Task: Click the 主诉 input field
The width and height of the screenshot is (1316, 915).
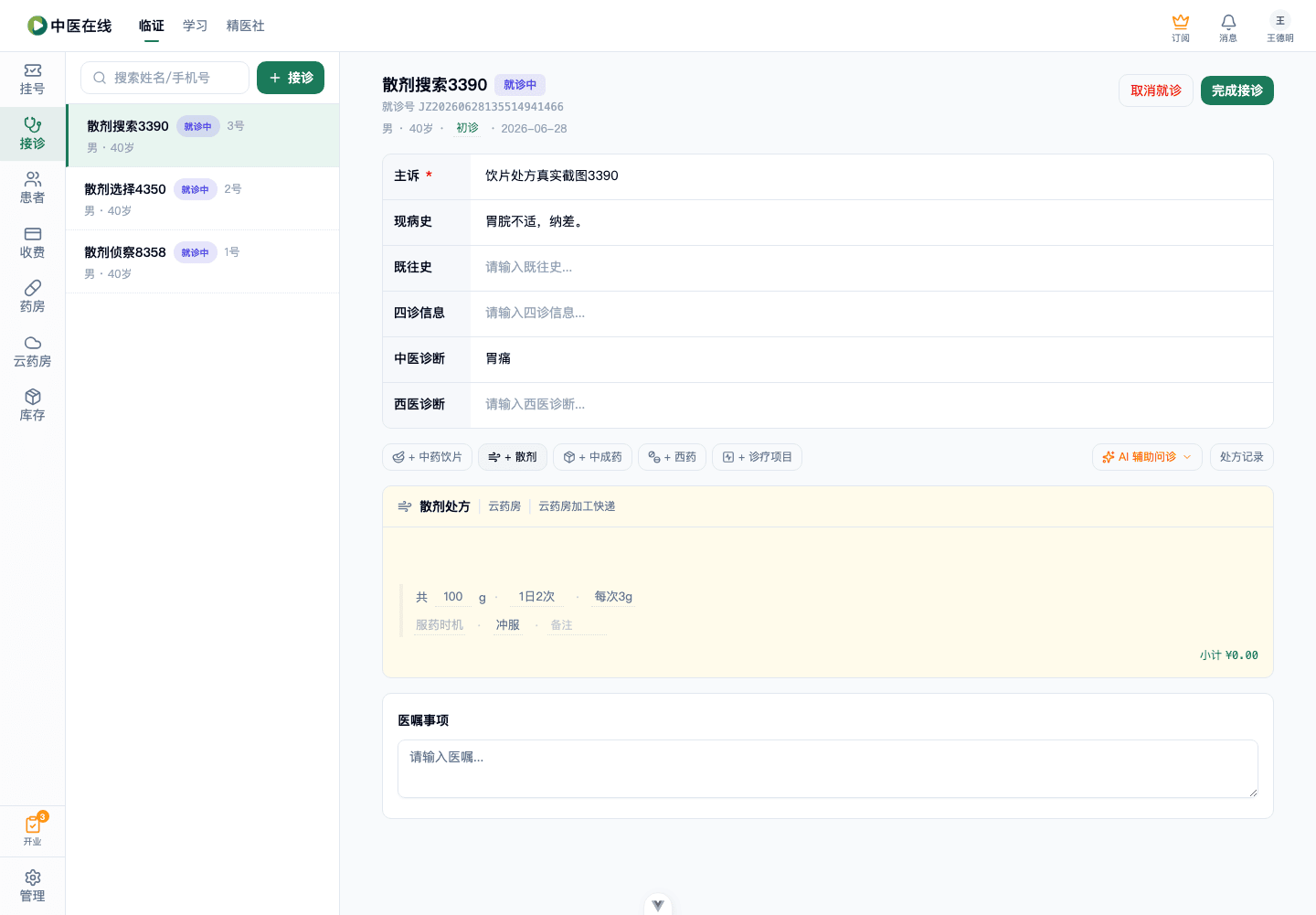Action: (871, 176)
